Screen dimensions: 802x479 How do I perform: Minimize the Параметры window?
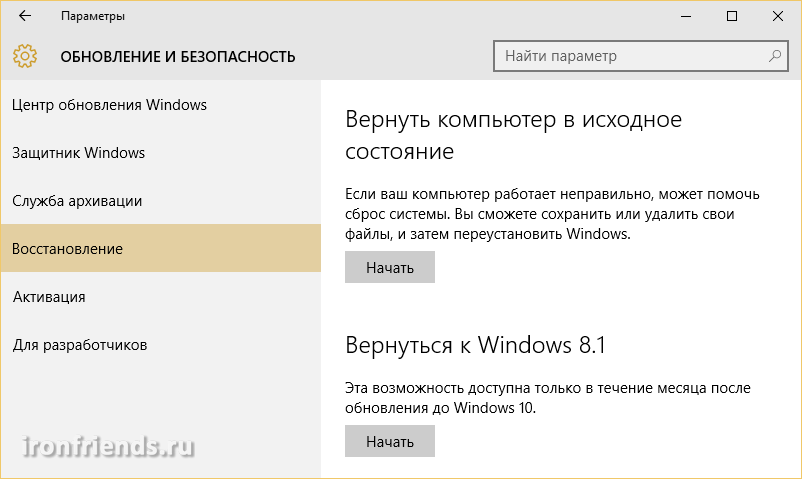tap(687, 17)
